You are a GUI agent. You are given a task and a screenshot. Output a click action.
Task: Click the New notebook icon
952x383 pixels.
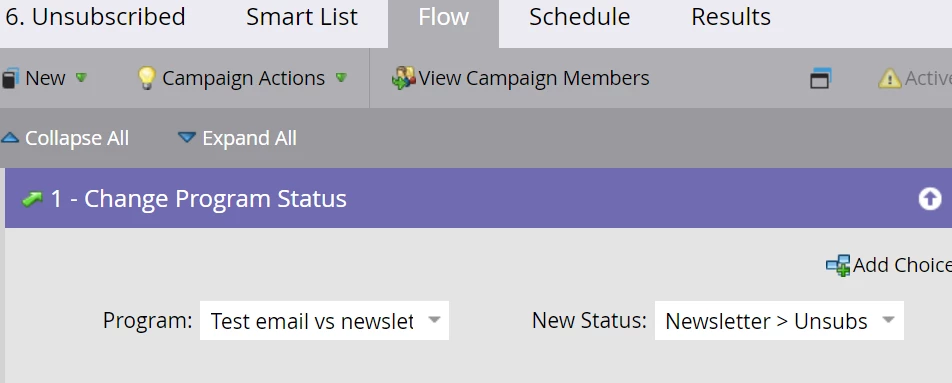pos(8,78)
